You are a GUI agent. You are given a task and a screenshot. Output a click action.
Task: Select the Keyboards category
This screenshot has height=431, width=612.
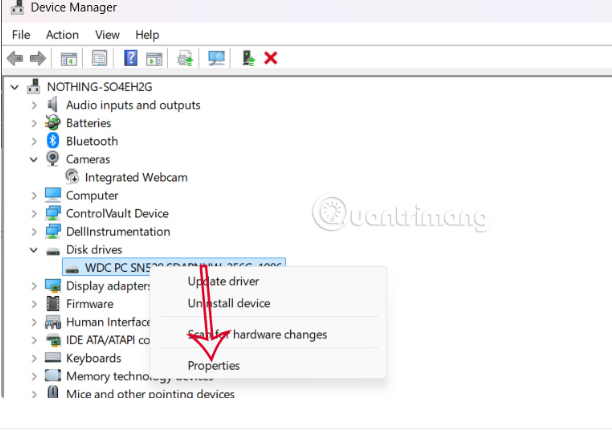coord(93,358)
